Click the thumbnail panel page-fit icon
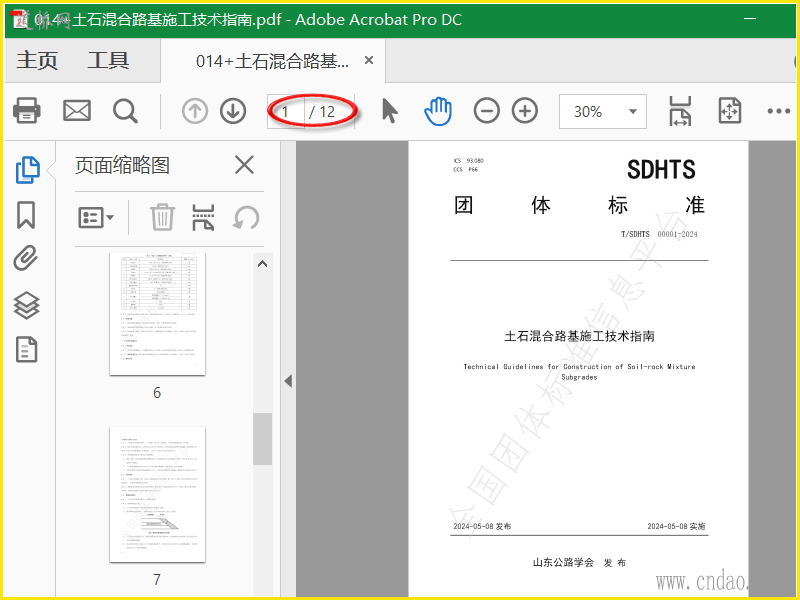The height and width of the screenshot is (600, 800). coord(203,217)
